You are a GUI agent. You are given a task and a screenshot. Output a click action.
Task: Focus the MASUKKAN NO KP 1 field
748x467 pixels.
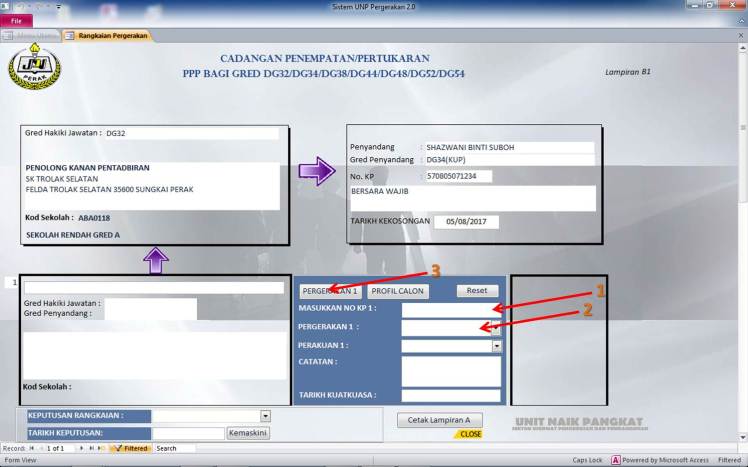450,309
